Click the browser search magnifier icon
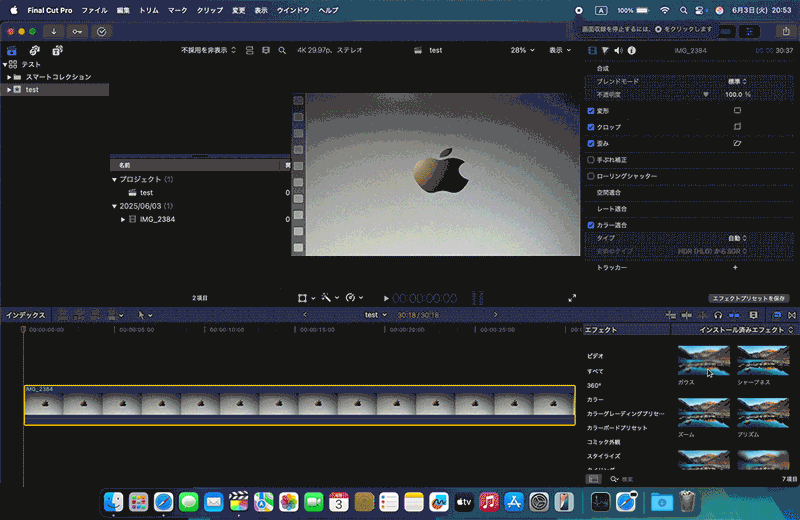 (283, 50)
